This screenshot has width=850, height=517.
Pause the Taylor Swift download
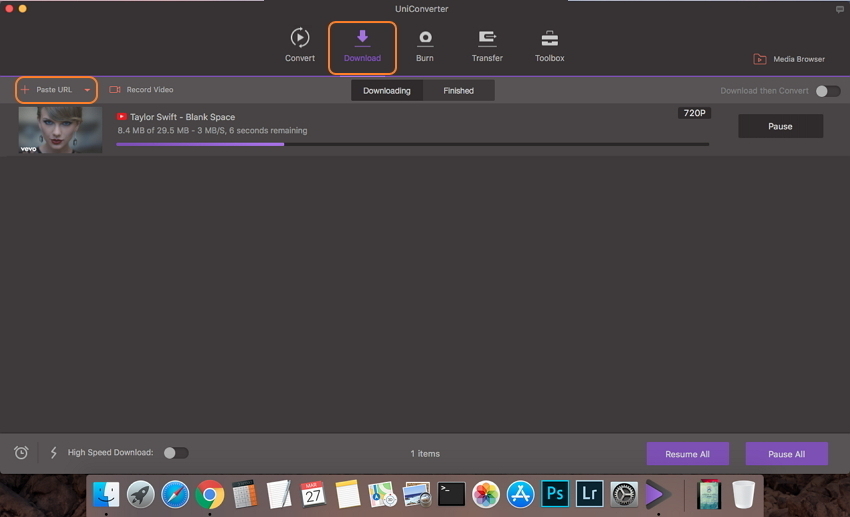pyautogui.click(x=780, y=126)
